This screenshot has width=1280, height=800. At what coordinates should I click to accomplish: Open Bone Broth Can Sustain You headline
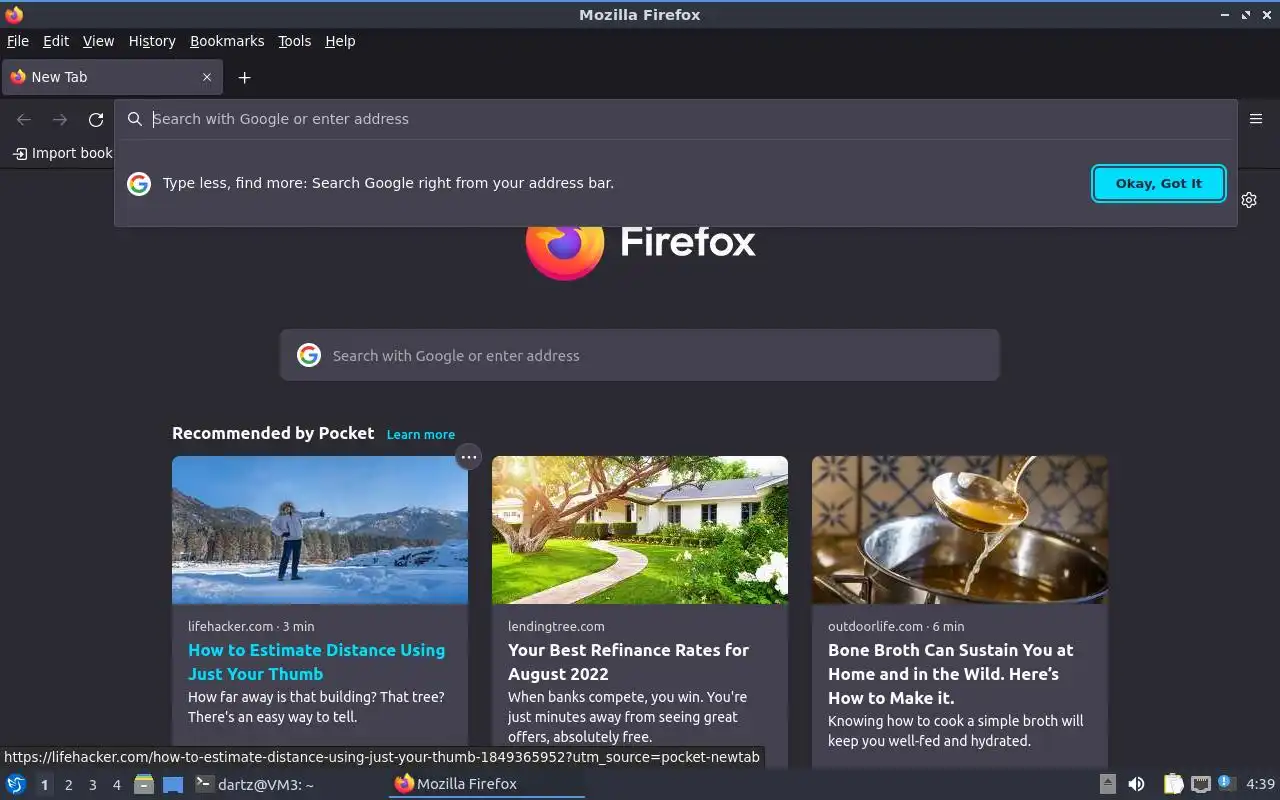pyautogui.click(x=950, y=674)
